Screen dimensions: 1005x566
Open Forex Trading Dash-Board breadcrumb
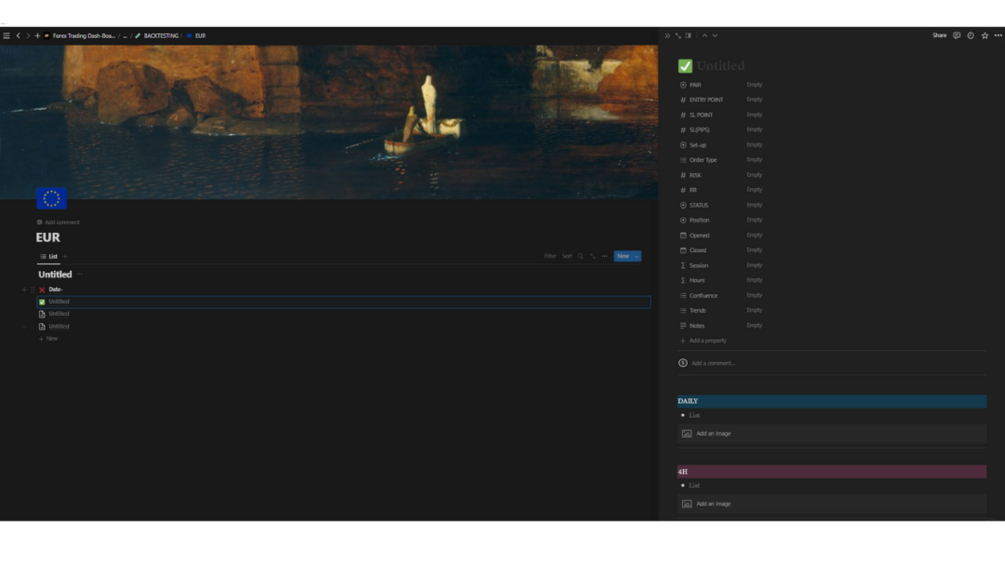[x=79, y=36]
